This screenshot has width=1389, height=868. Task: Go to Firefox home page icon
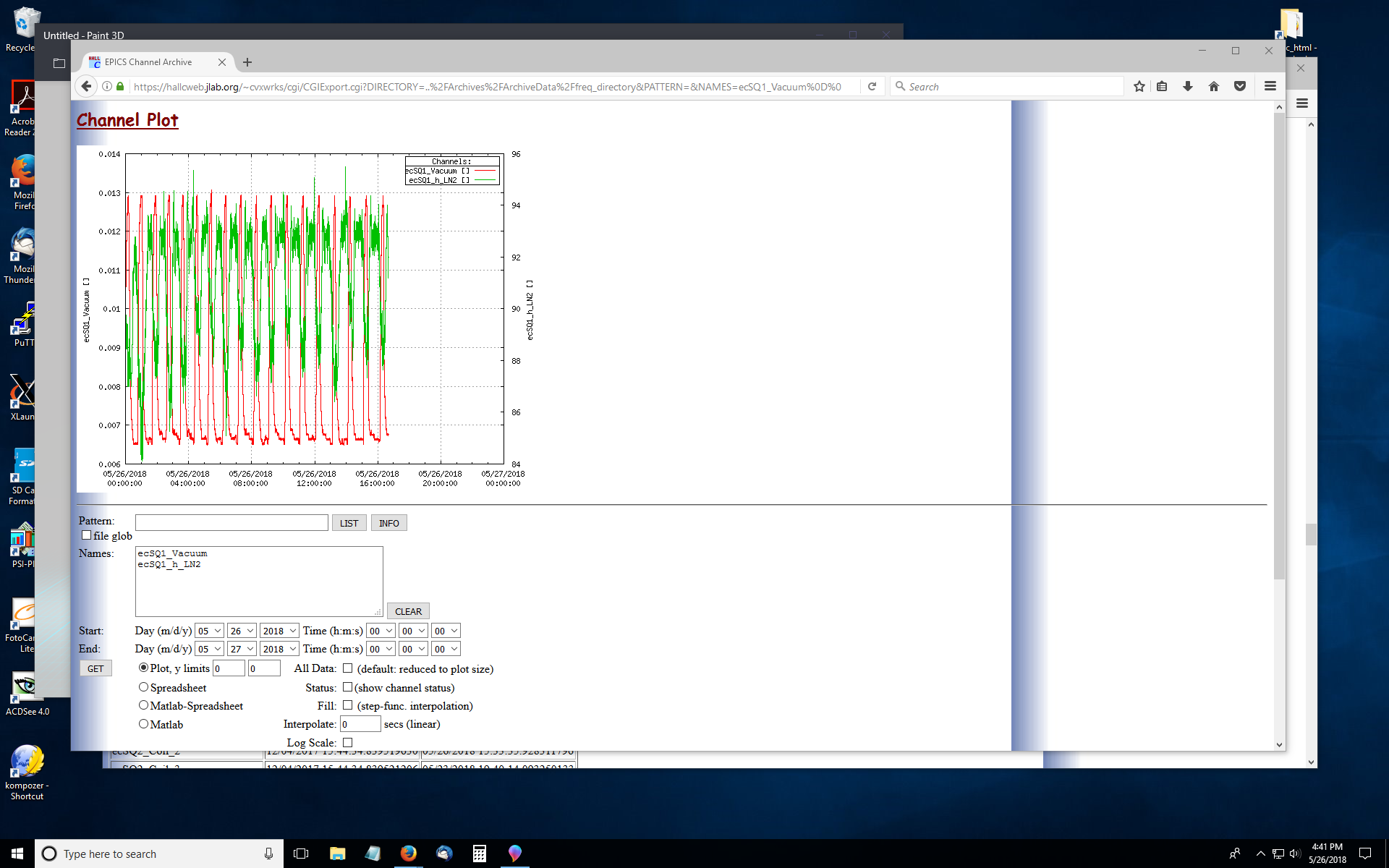[1214, 87]
